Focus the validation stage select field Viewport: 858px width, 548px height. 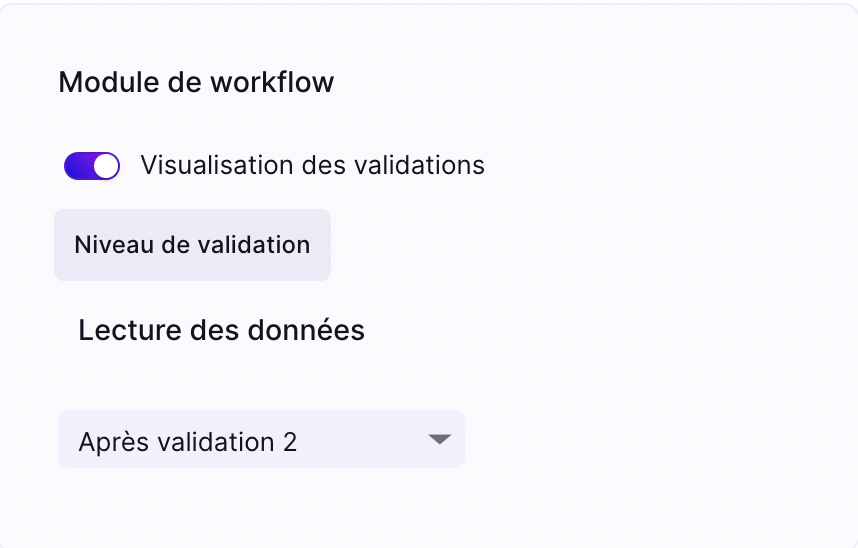[x=261, y=439]
